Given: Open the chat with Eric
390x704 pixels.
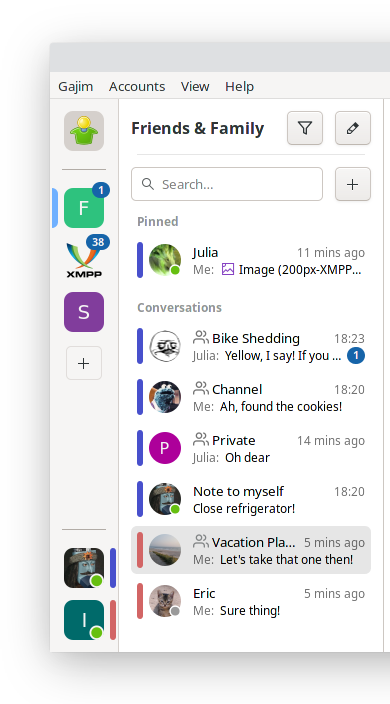Looking at the screenshot, I should 251,601.
